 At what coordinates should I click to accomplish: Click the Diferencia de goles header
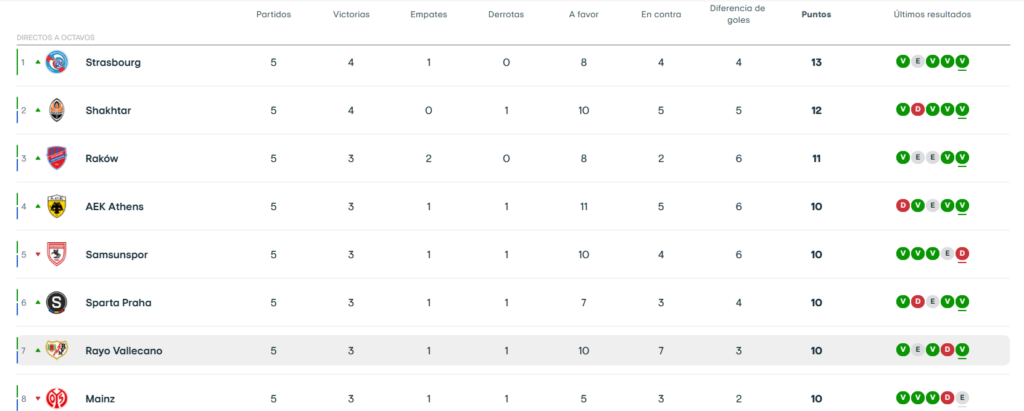[x=737, y=14]
